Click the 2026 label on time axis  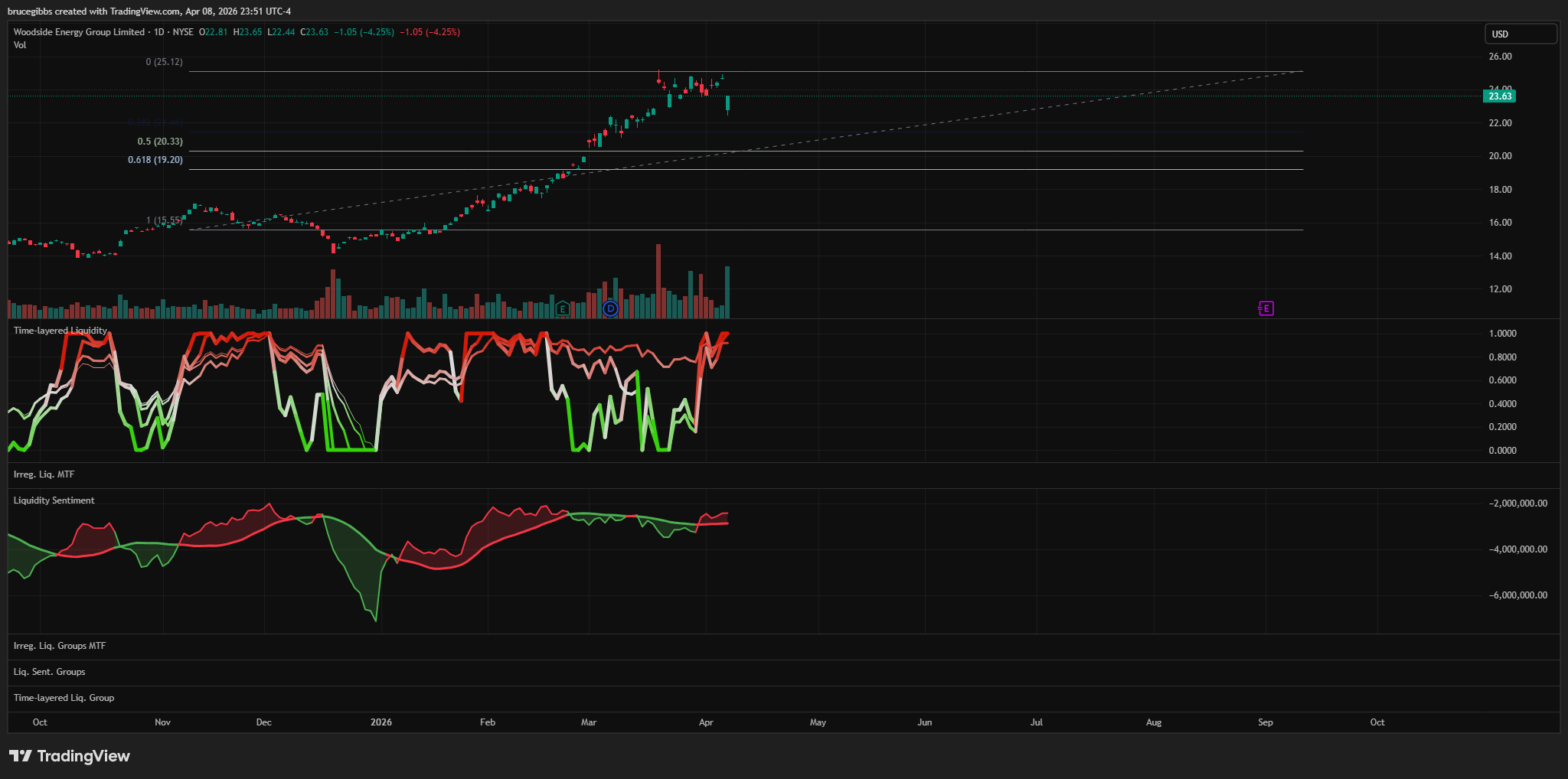381,722
